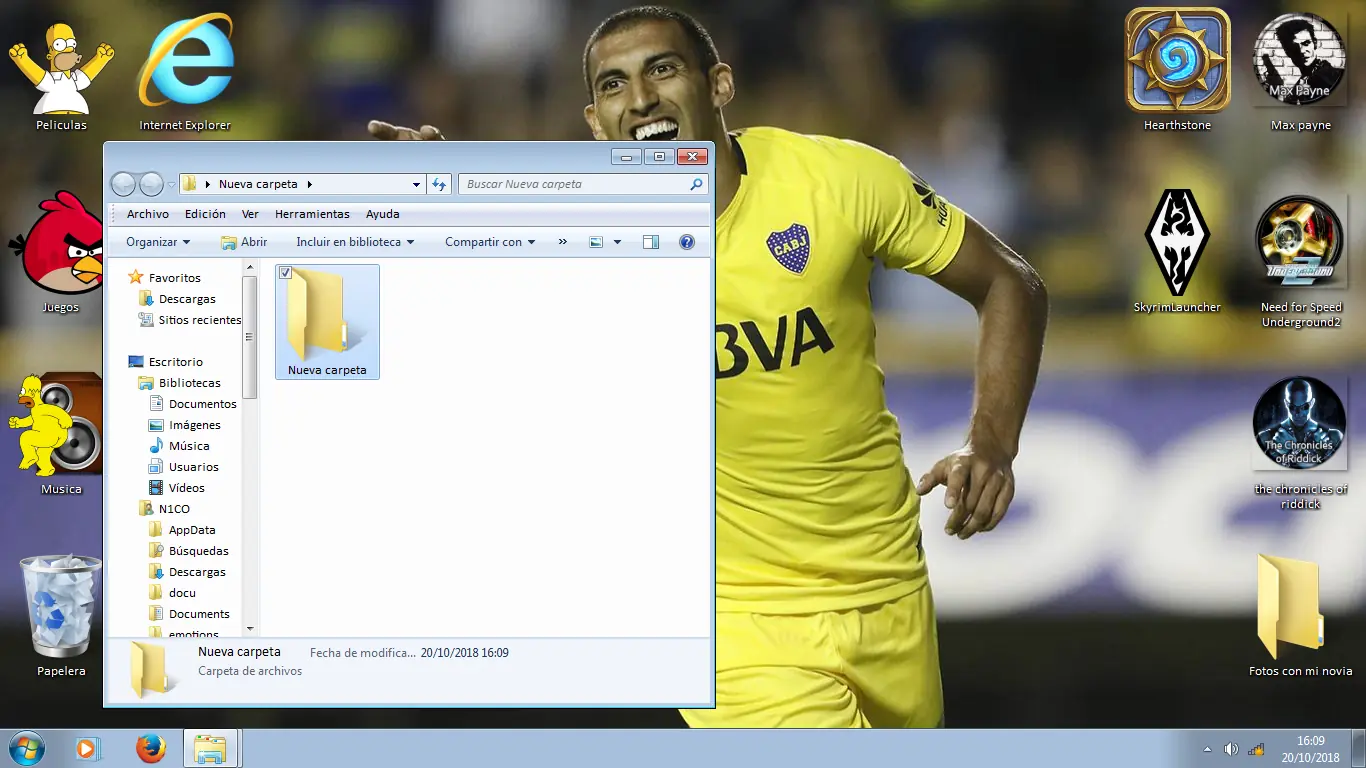Image resolution: width=1366 pixels, height=768 pixels.
Task: Open the Juegos Angry Birds icon
Action: (x=61, y=252)
